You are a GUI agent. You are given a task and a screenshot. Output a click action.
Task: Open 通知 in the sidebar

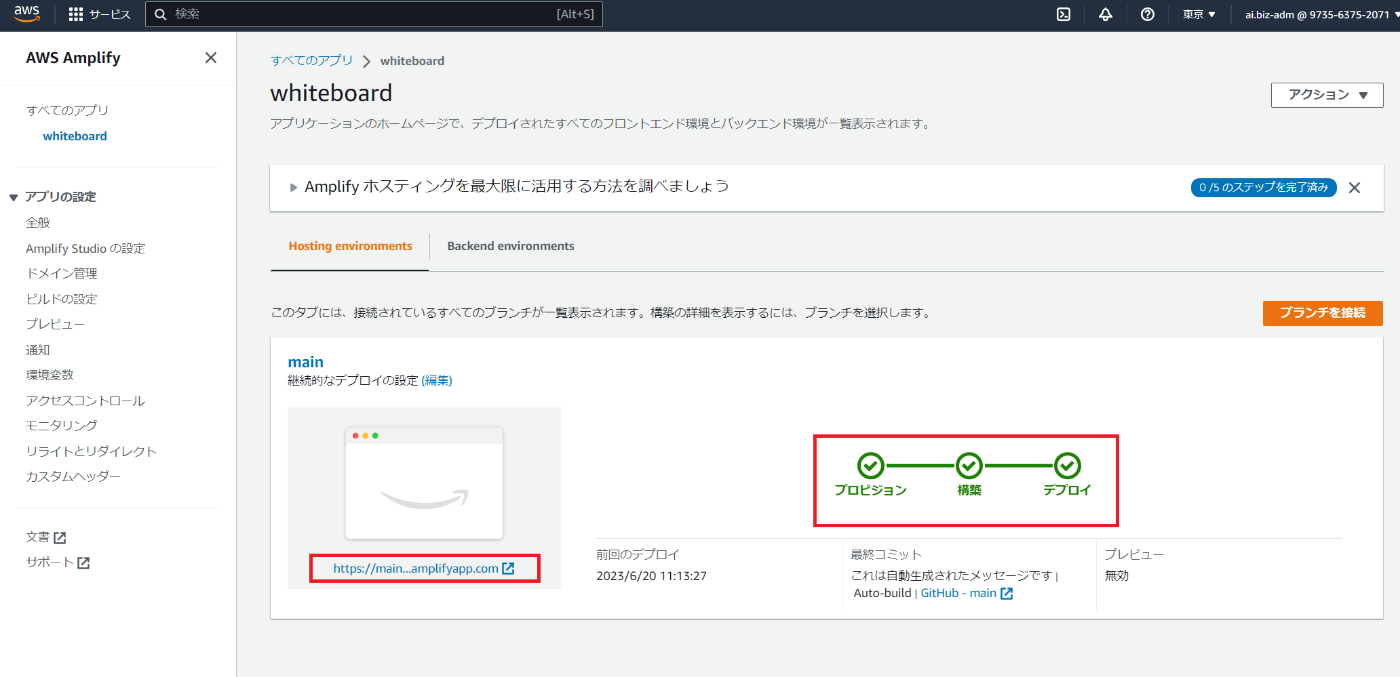click(38, 350)
